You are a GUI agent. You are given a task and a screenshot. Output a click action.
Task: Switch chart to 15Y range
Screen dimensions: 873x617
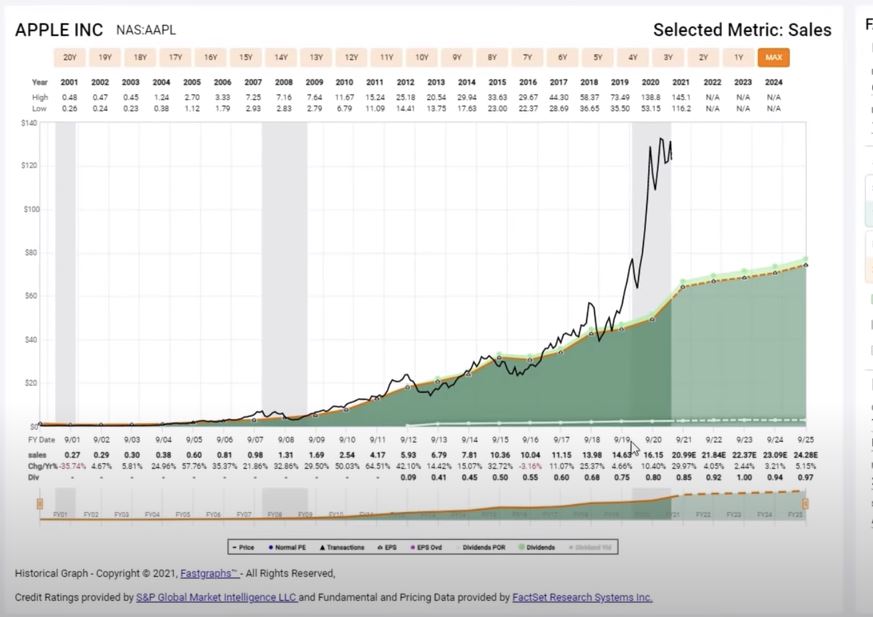(246, 57)
